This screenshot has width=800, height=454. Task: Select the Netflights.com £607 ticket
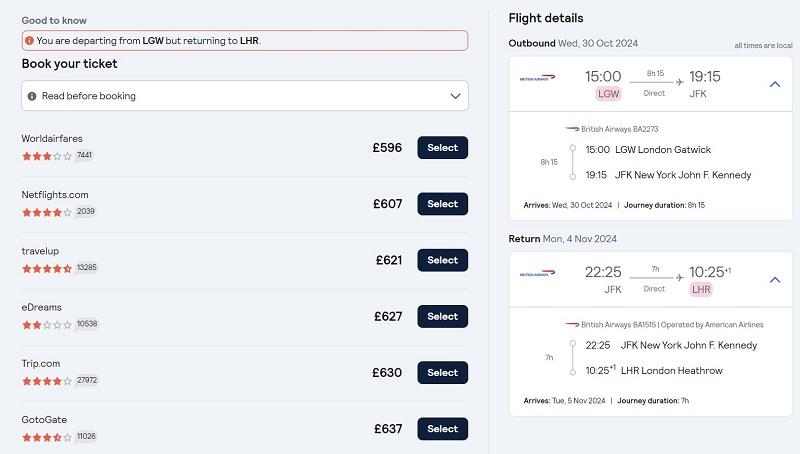click(x=442, y=204)
